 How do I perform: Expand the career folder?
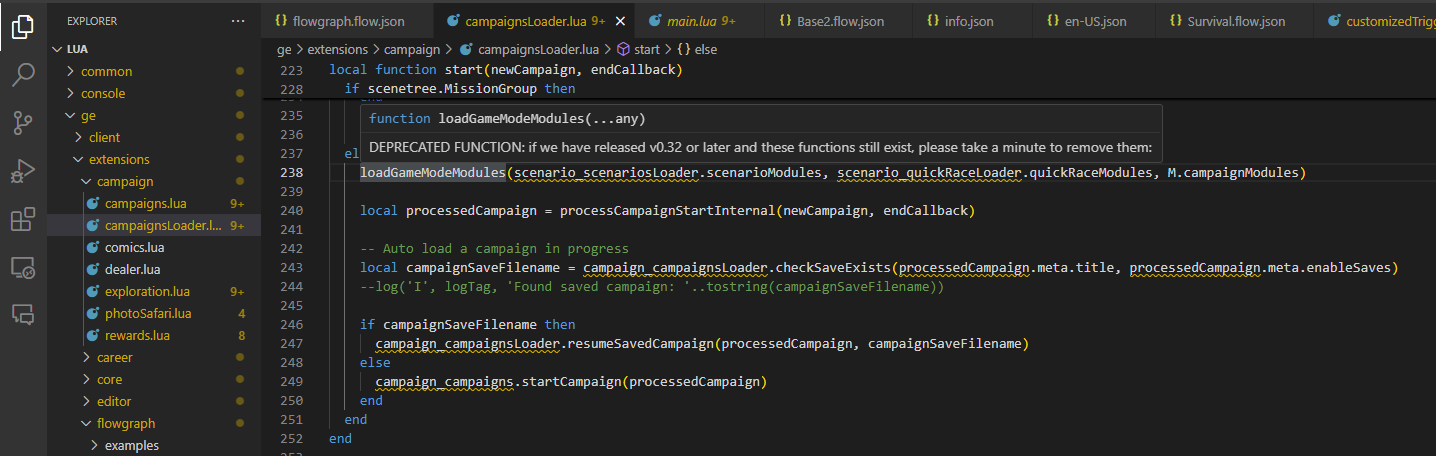click(x=114, y=357)
